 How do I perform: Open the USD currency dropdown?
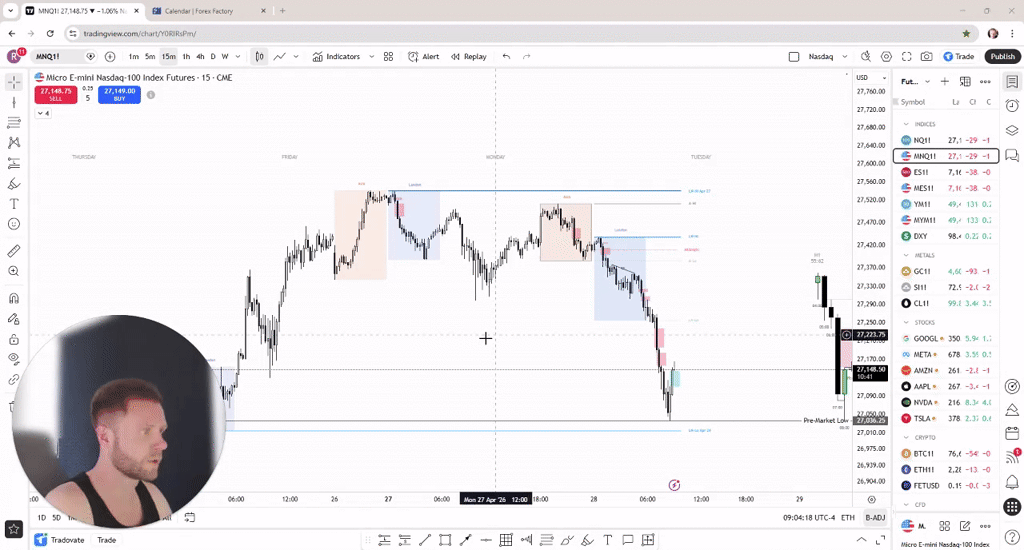click(871, 78)
